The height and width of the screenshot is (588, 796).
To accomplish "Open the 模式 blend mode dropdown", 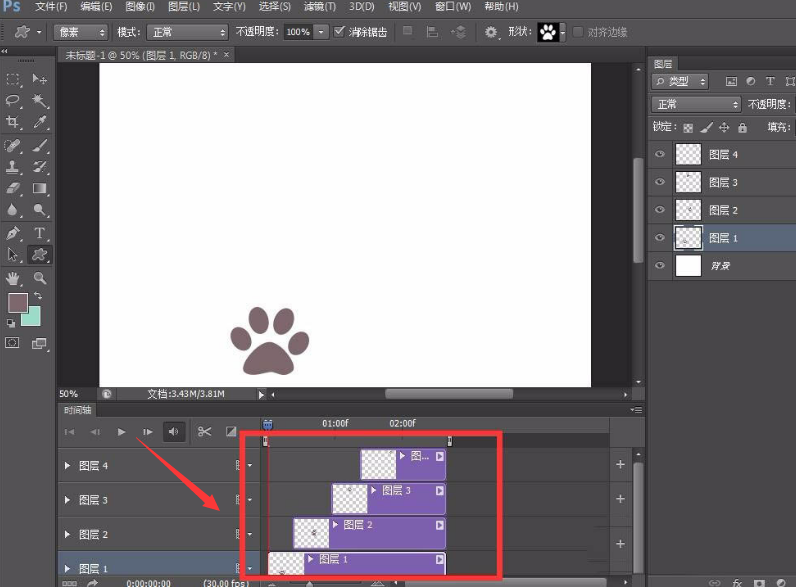I will 187,32.
